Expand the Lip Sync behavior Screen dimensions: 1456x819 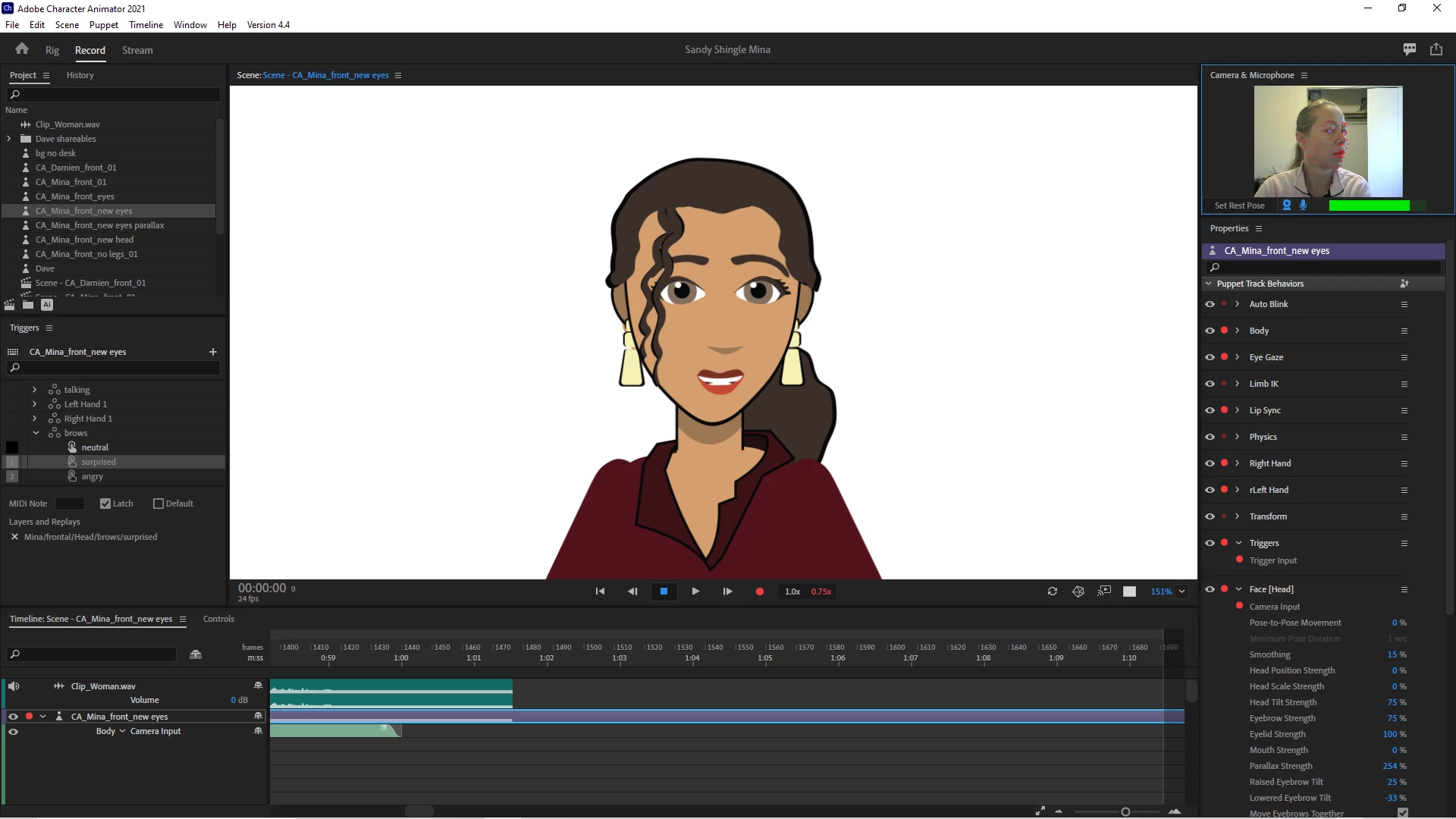pyautogui.click(x=1237, y=410)
